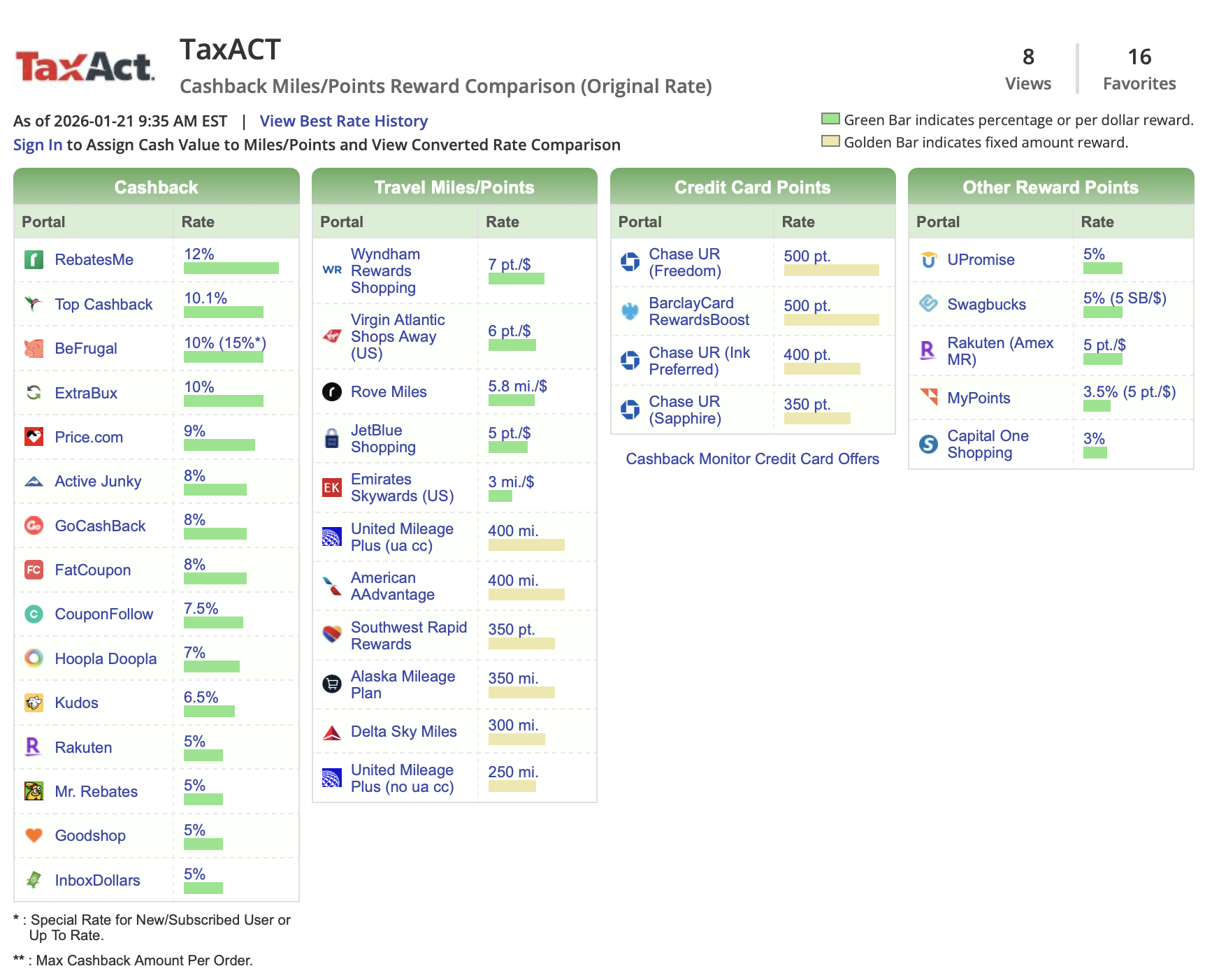Open the Top Cashback portal page
The width and height of the screenshot is (1212, 980).
click(103, 304)
